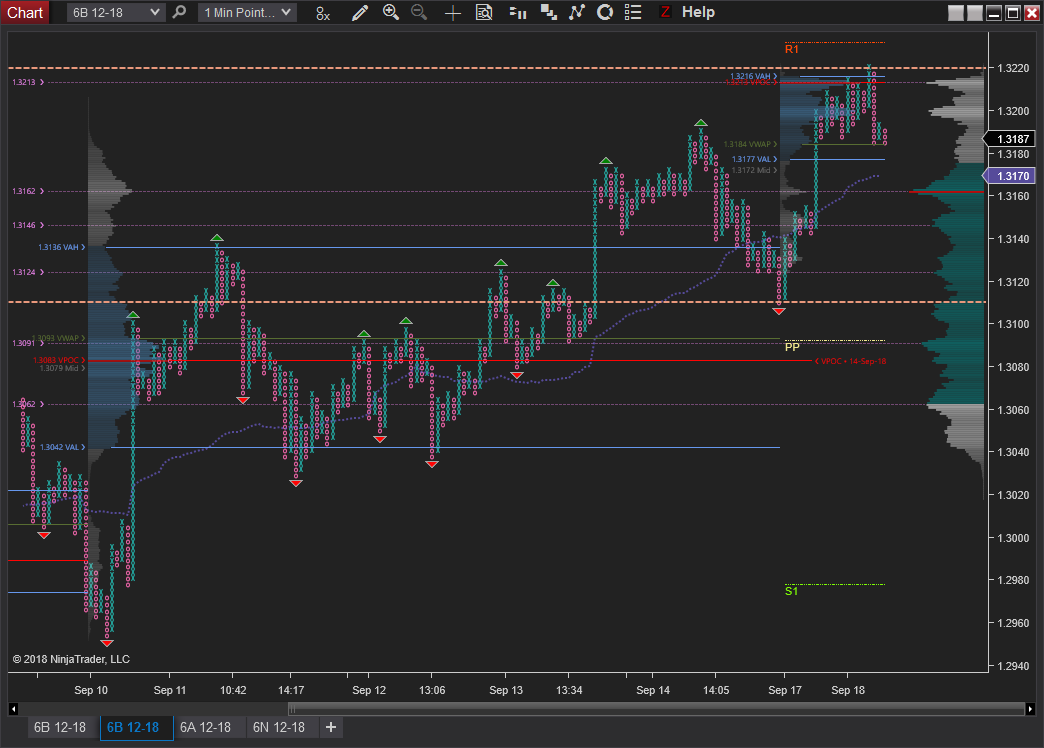Open the data box icon
Viewport: 1044px width, 748px height.
pyautogui.click(x=484, y=13)
